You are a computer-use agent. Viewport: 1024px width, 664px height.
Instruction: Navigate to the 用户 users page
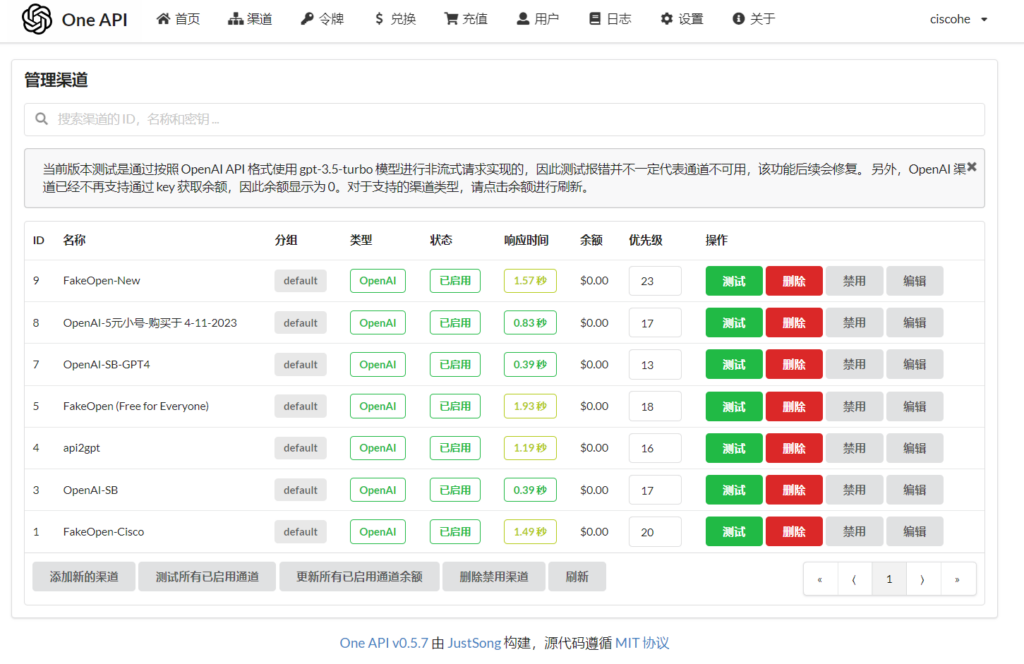pyautogui.click(x=538, y=19)
